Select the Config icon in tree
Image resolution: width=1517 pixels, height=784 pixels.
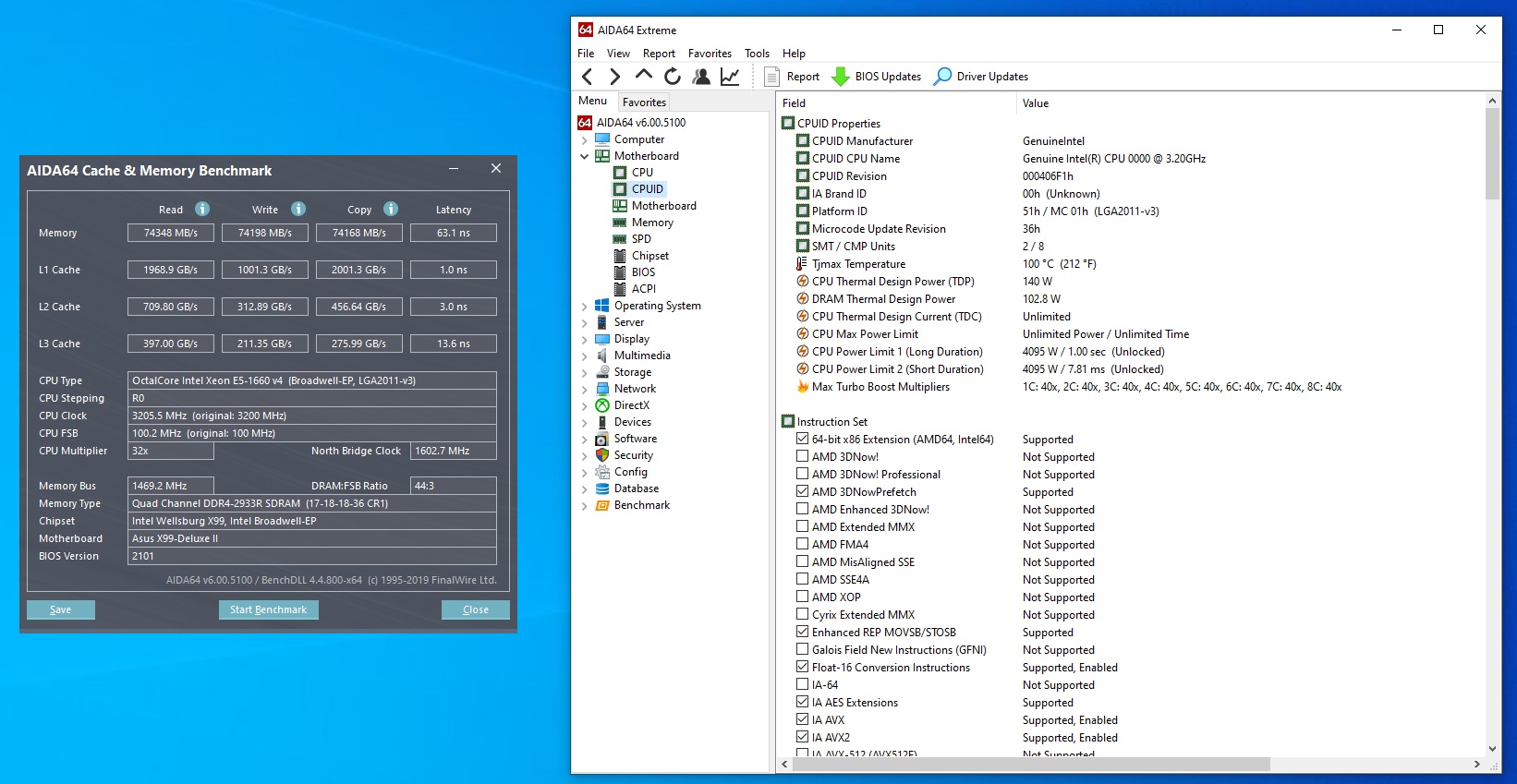pos(602,472)
